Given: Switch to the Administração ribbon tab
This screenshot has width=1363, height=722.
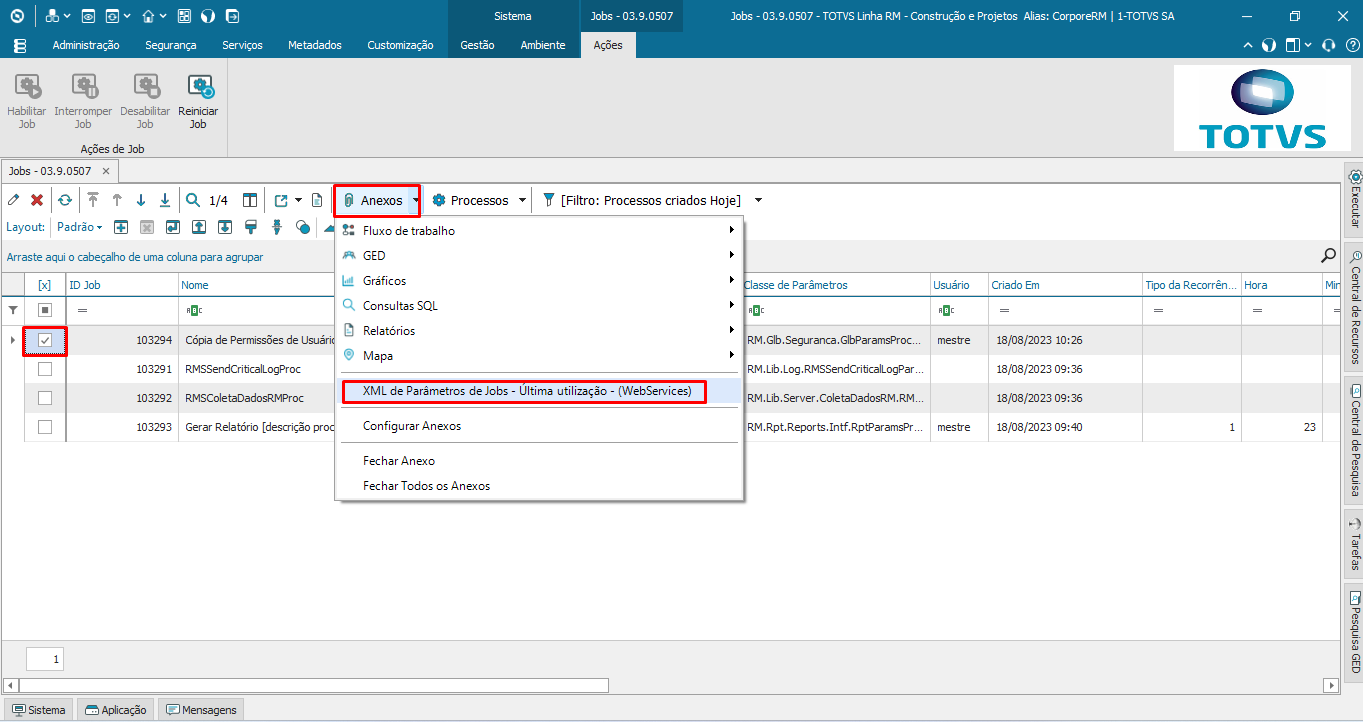Looking at the screenshot, I should pyautogui.click(x=86, y=45).
